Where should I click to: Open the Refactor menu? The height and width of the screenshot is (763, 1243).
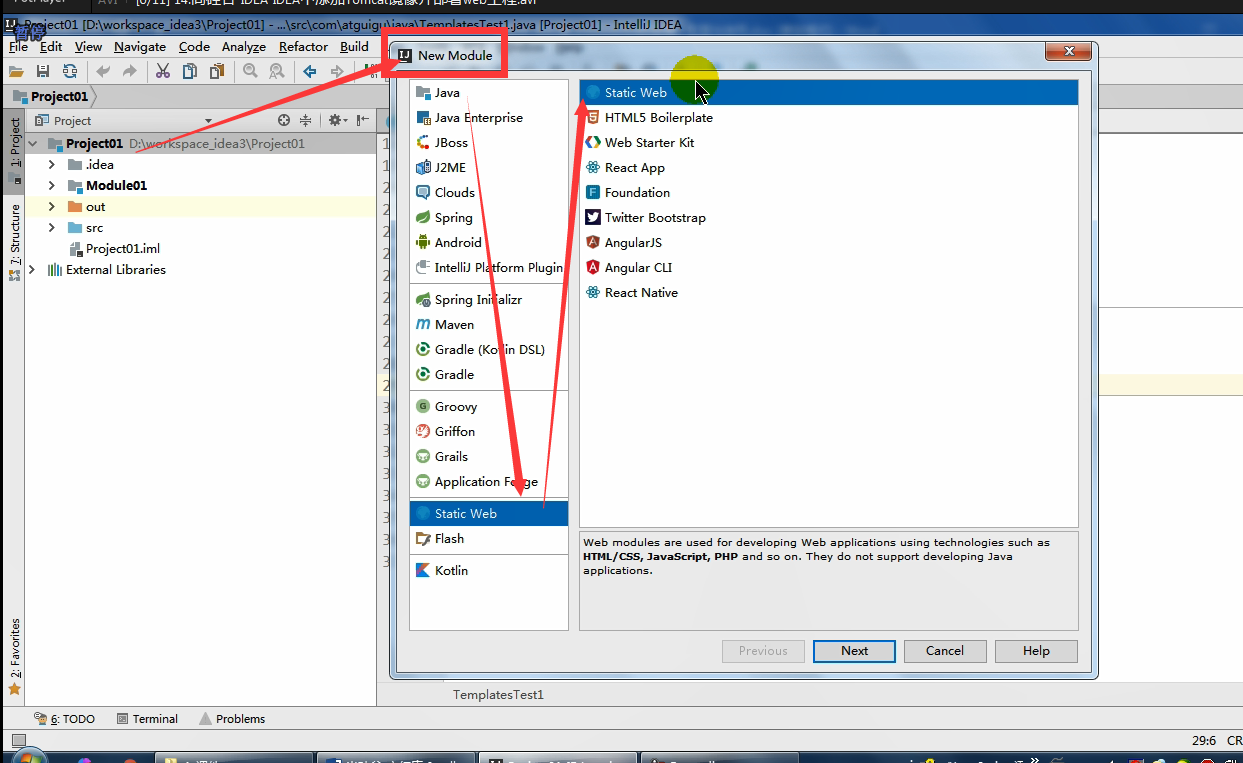pyautogui.click(x=303, y=47)
